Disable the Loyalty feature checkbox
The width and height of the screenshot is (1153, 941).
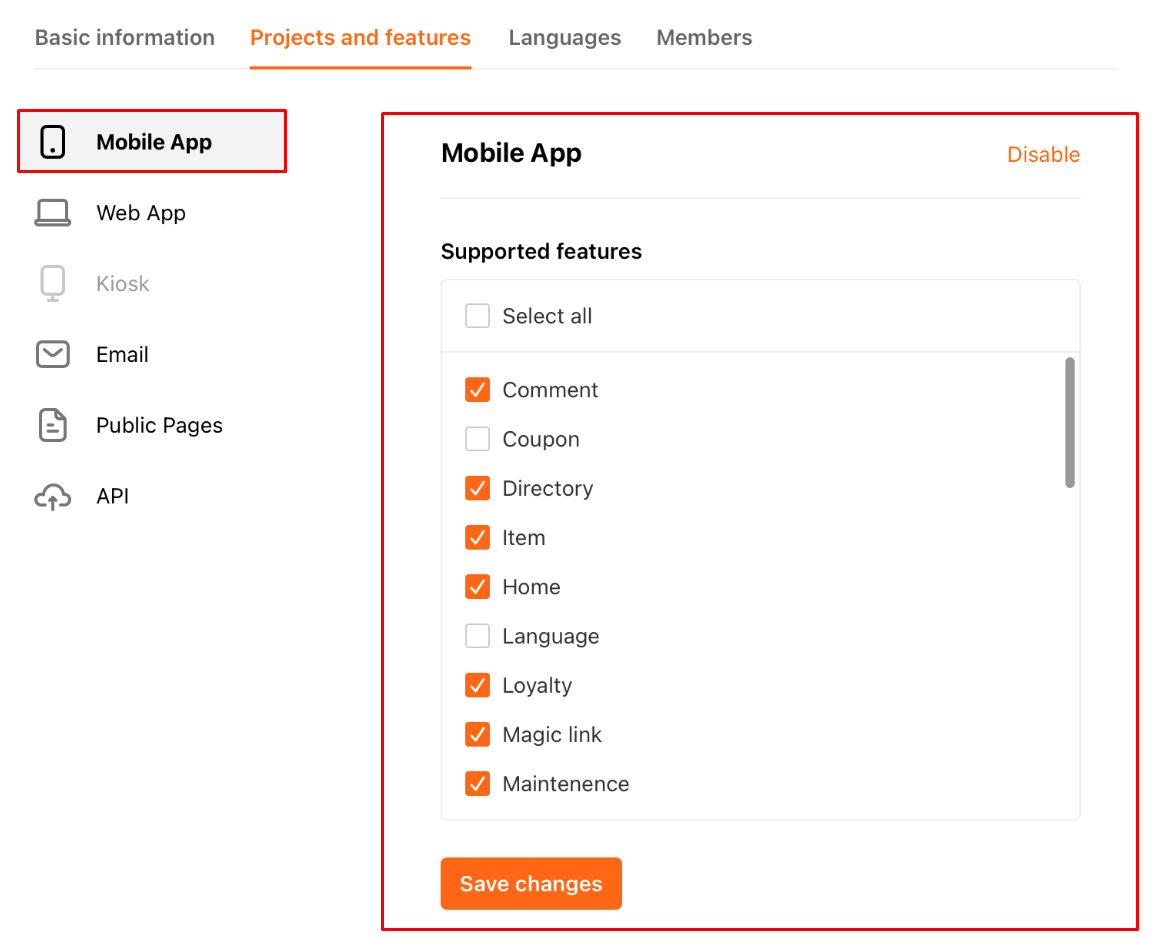(x=477, y=685)
